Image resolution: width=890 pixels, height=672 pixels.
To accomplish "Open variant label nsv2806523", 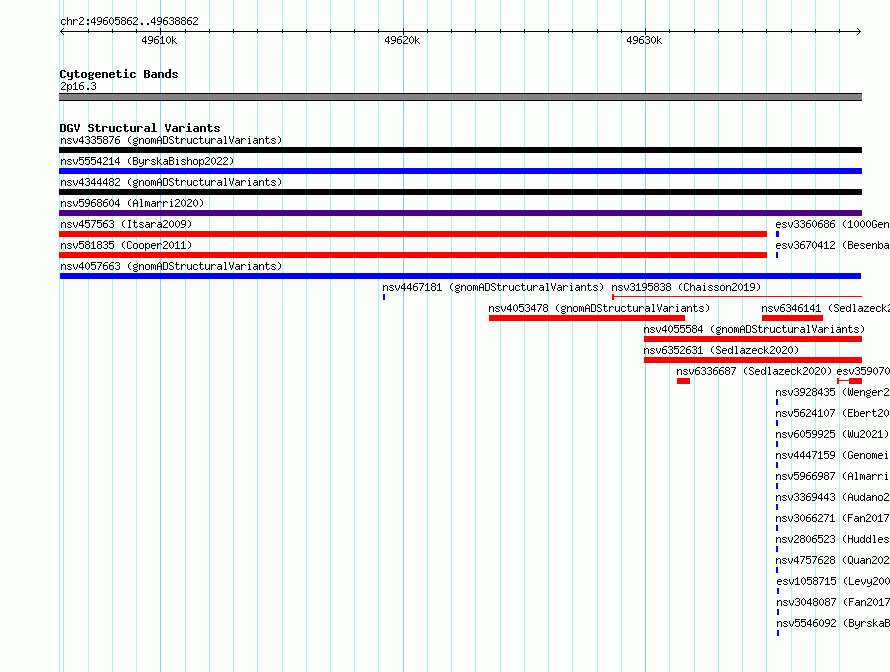I will pyautogui.click(x=832, y=539).
